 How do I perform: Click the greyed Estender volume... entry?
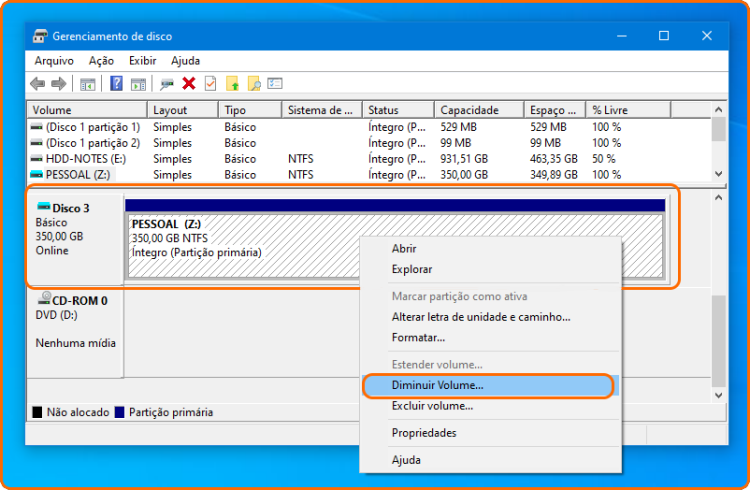point(491,365)
